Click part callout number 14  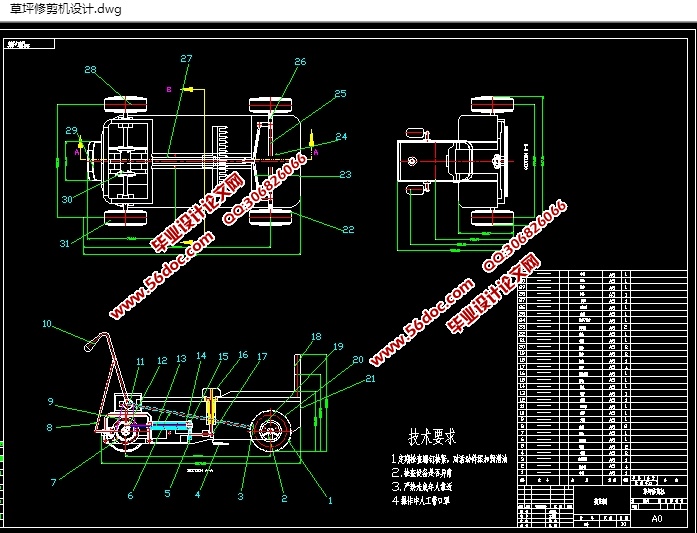point(201,356)
